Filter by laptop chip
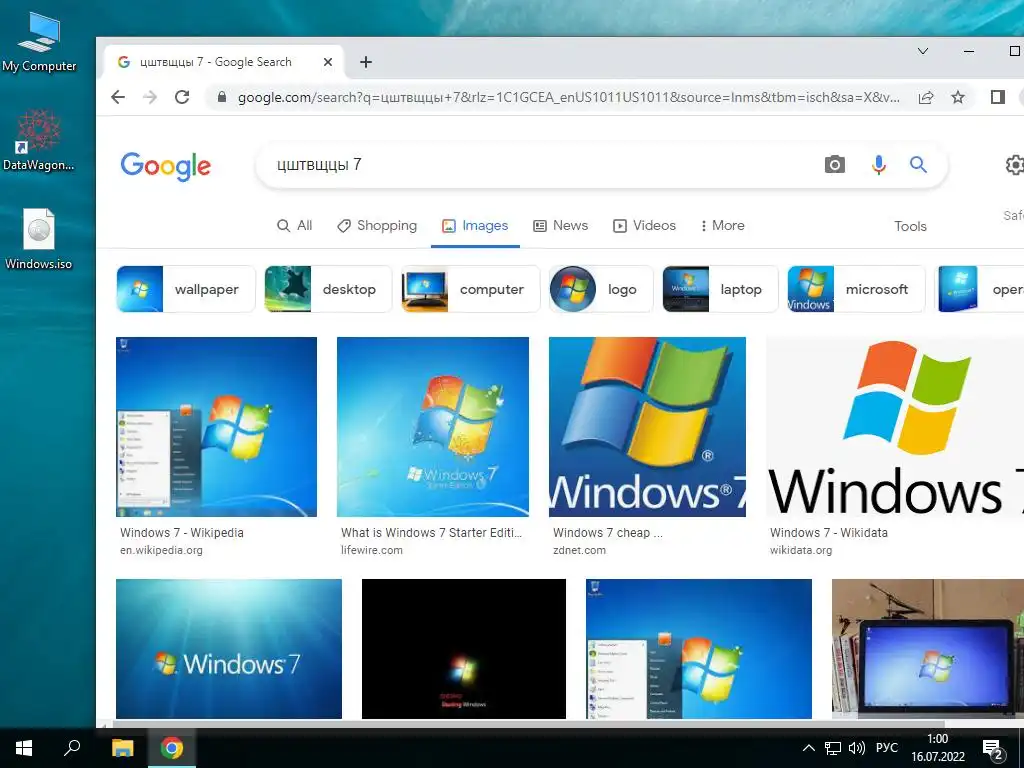1024x768 pixels. click(720, 289)
